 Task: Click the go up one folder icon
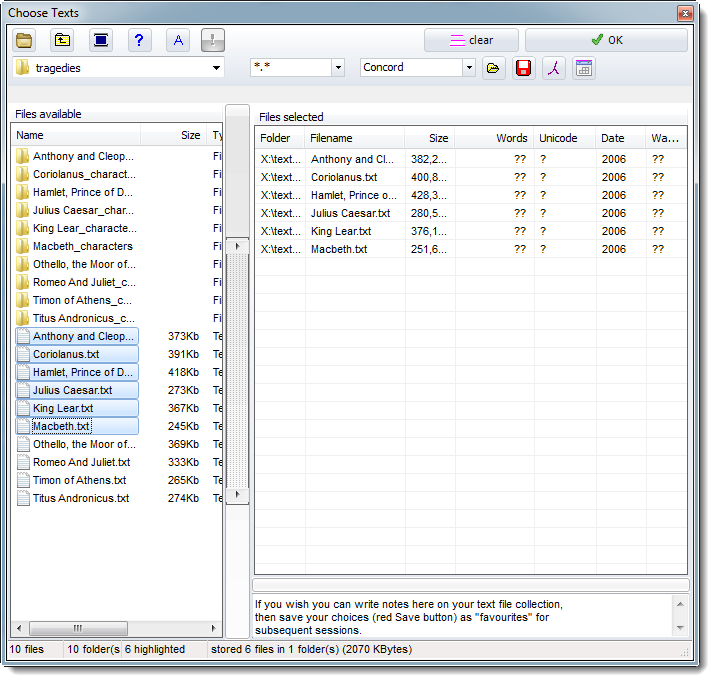[62, 40]
